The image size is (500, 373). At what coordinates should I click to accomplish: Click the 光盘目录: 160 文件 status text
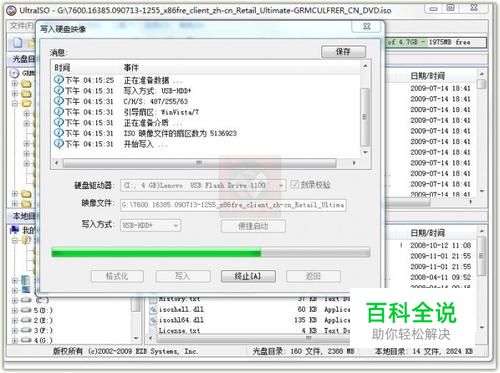point(303,351)
